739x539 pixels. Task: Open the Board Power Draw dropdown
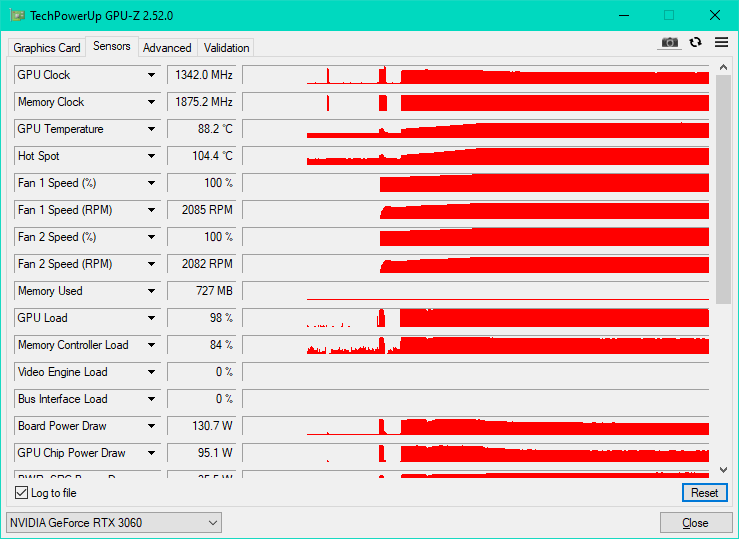[151, 426]
